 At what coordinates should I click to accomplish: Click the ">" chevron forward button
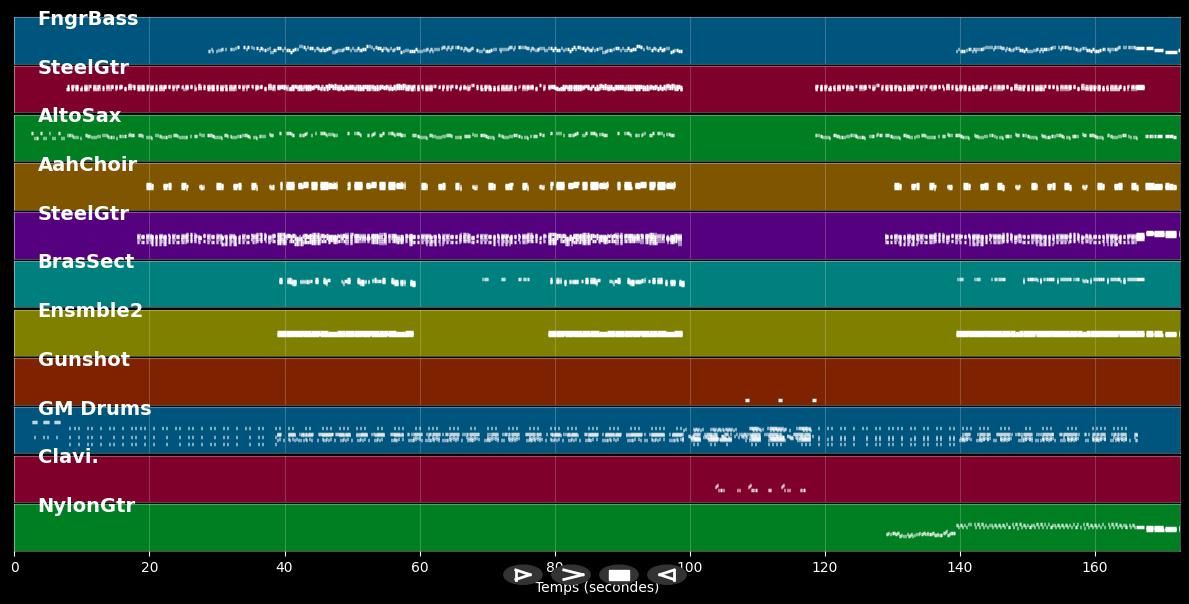coord(571,575)
